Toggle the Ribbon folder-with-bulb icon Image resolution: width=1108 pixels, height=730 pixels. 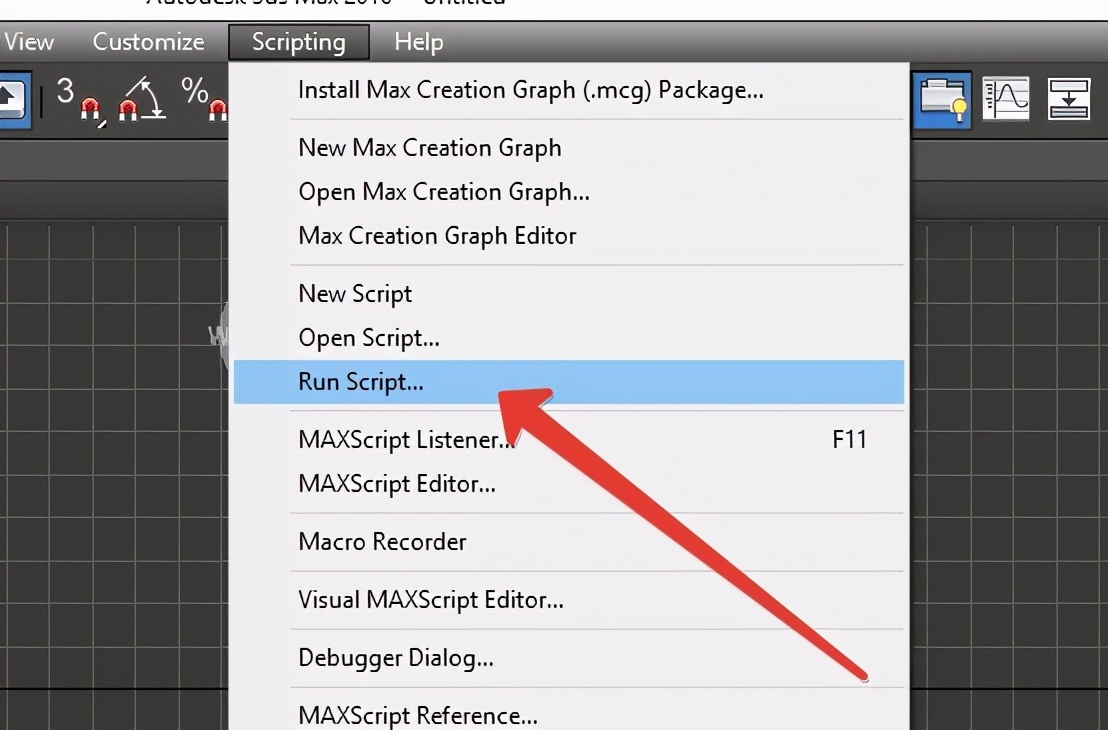click(x=943, y=98)
